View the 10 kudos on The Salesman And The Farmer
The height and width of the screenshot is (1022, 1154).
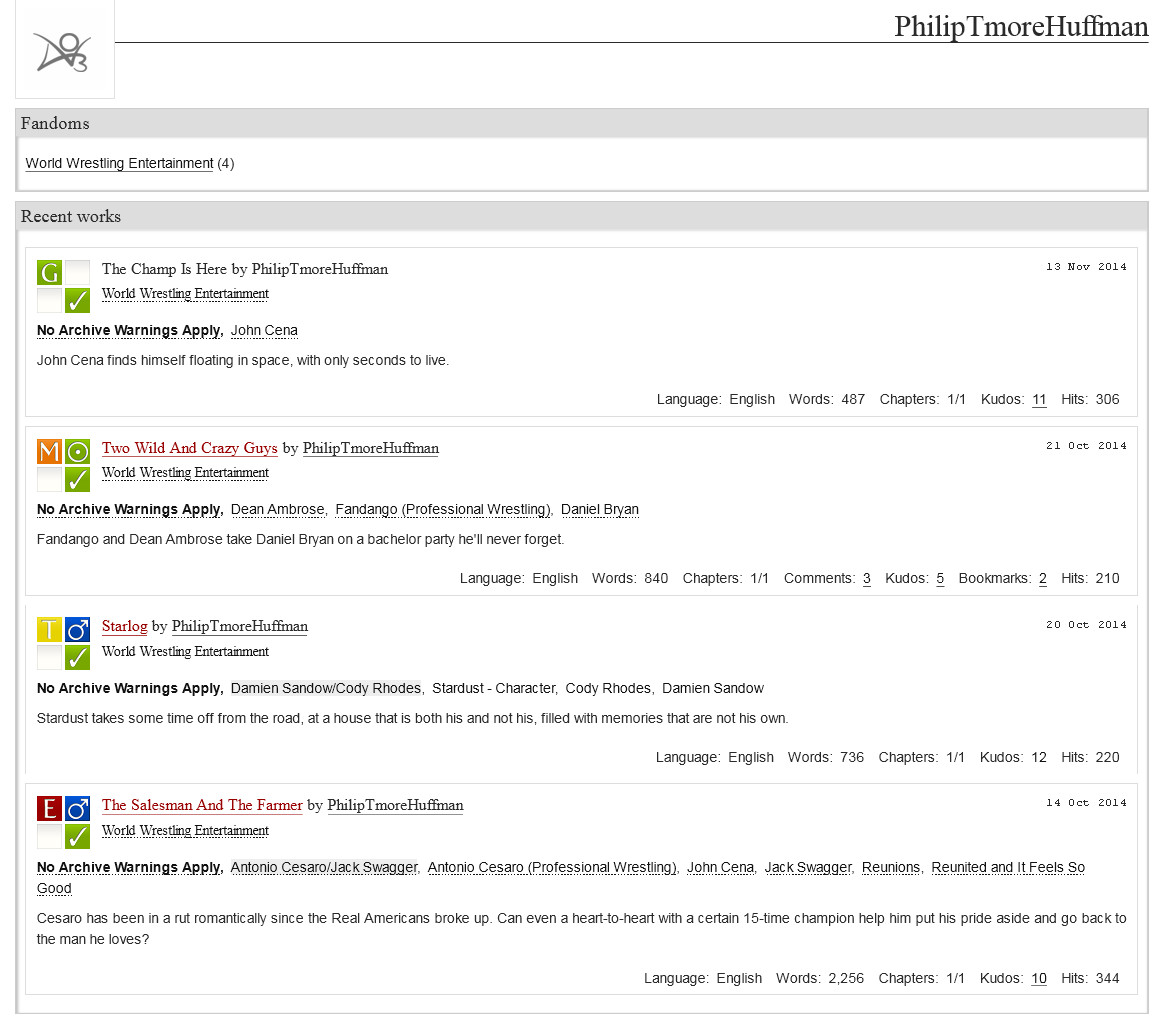[x=1039, y=979]
